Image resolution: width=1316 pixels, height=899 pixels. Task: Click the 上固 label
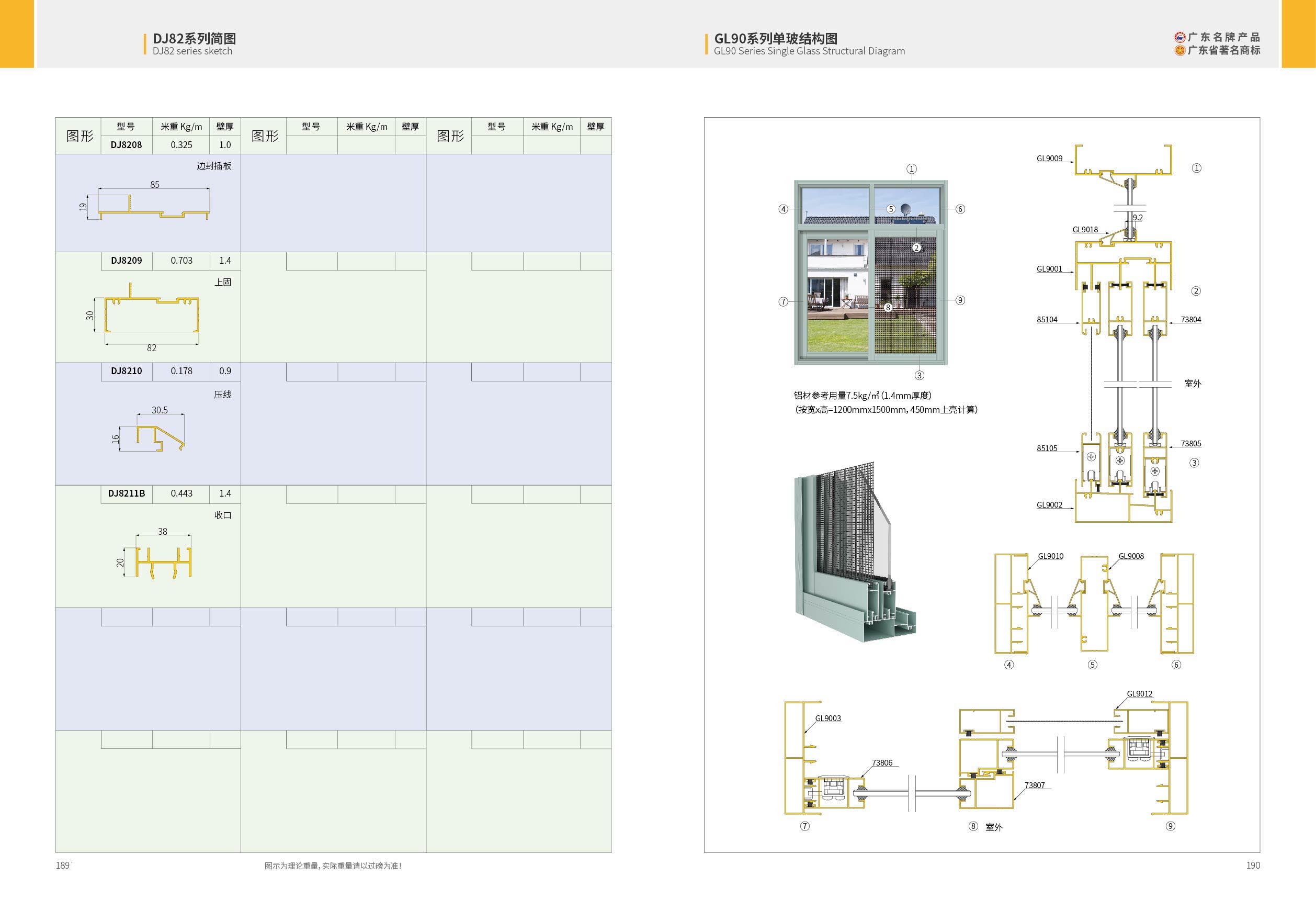click(x=223, y=282)
